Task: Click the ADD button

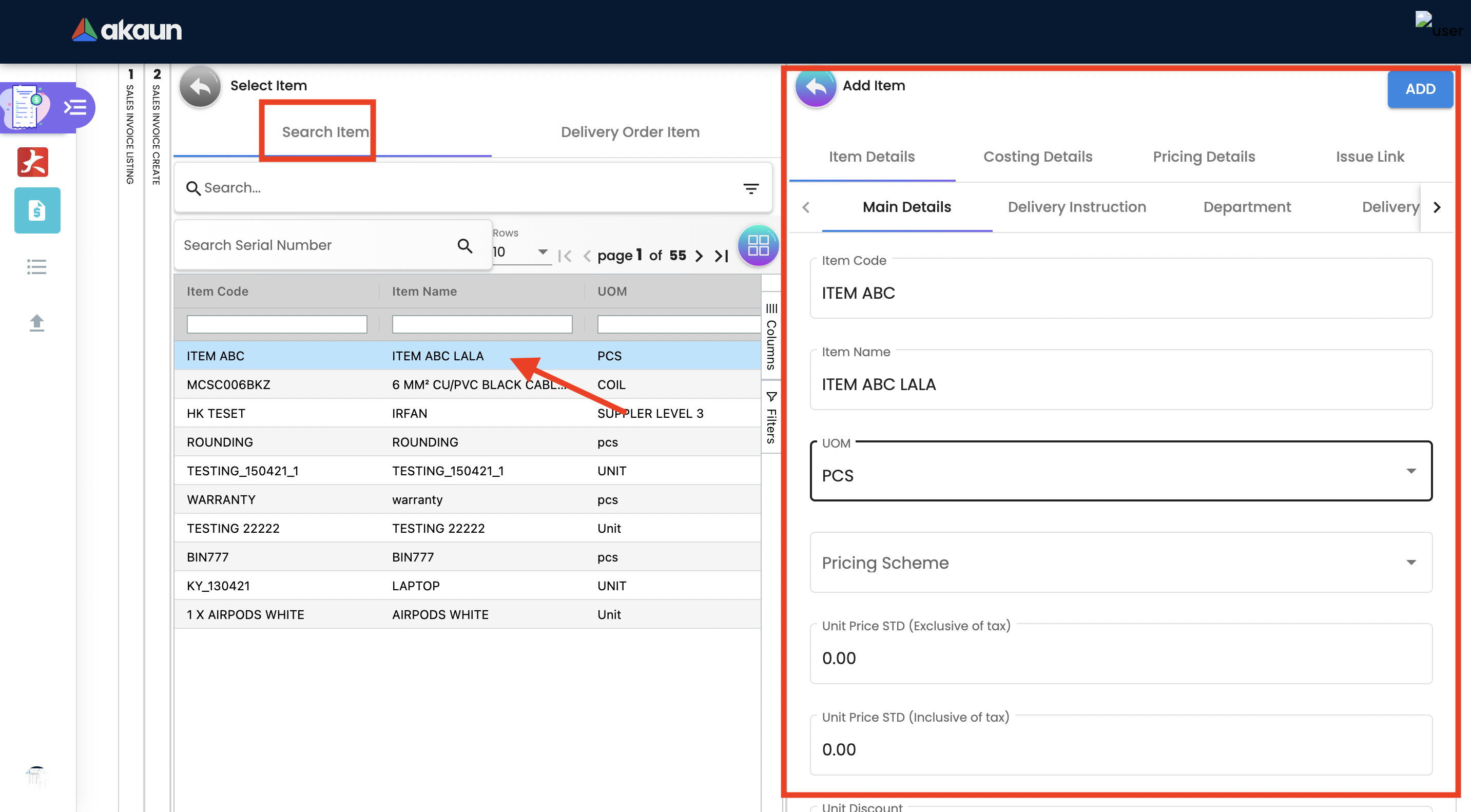Action: point(1420,90)
